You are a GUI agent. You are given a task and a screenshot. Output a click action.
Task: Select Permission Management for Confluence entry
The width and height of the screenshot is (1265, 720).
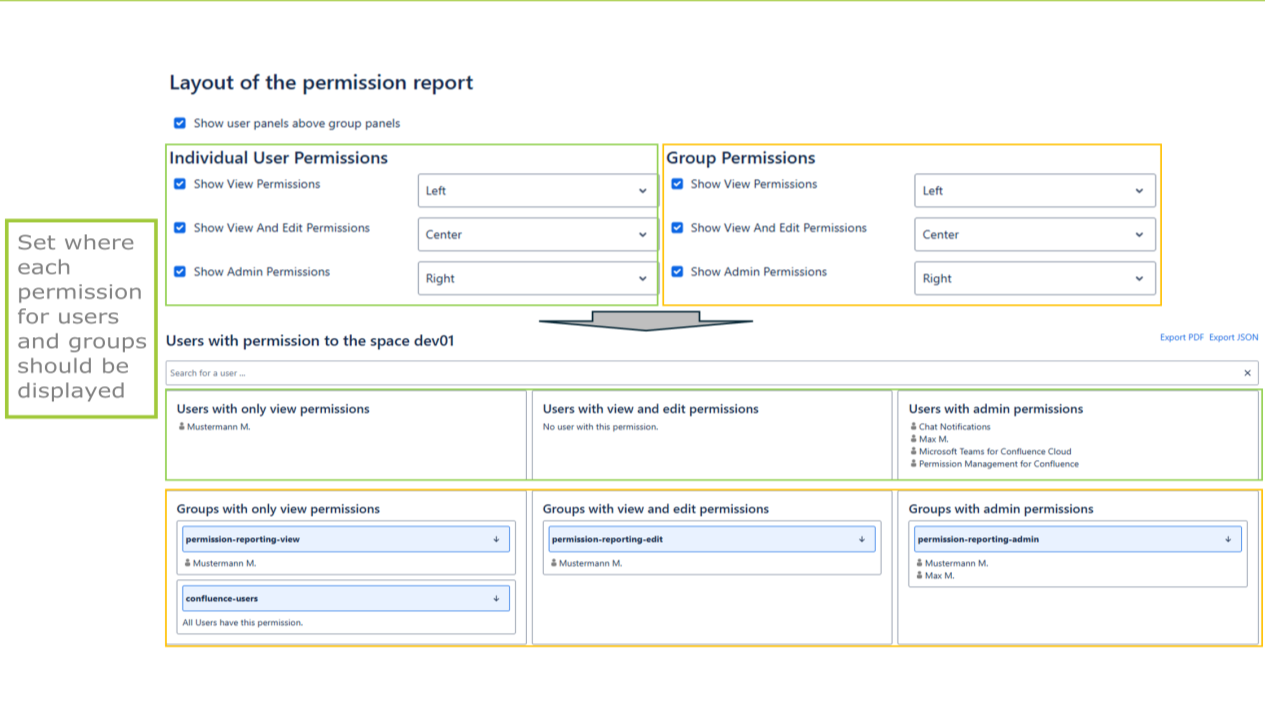click(999, 464)
